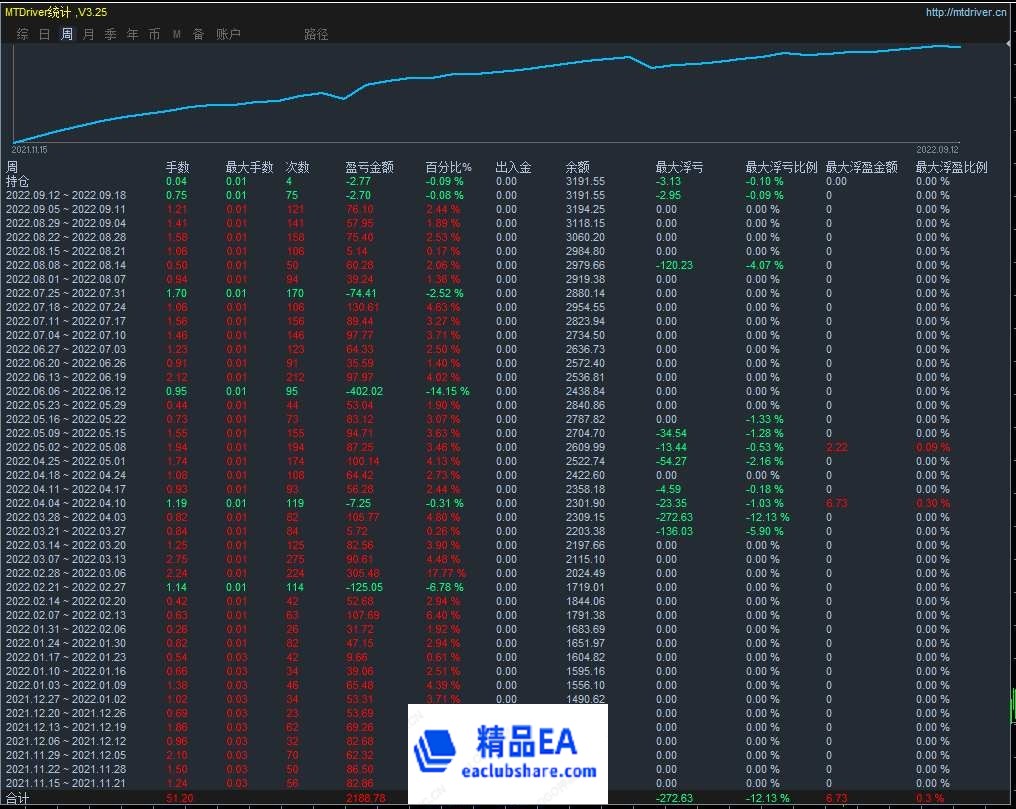Image resolution: width=1016 pixels, height=809 pixels.
Task: Open the 年 yearly statistics tab
Action: coord(132,34)
